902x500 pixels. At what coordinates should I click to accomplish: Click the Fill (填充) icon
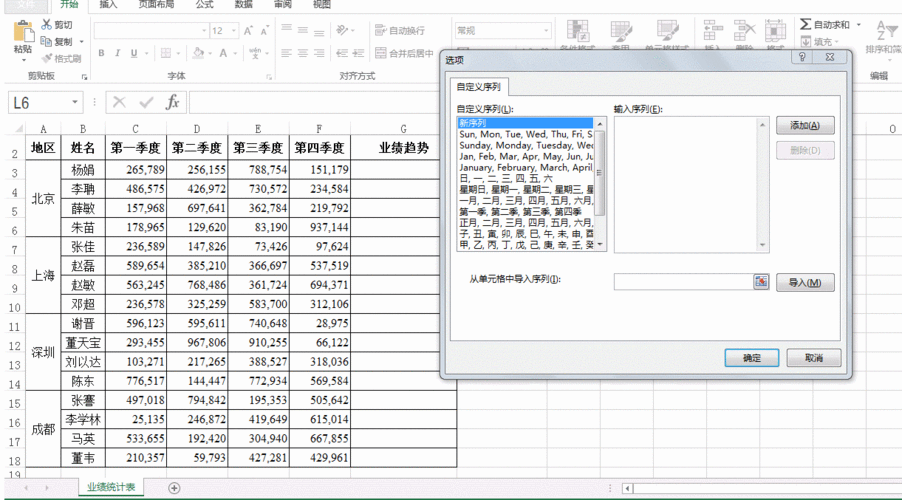[x=805, y=41]
